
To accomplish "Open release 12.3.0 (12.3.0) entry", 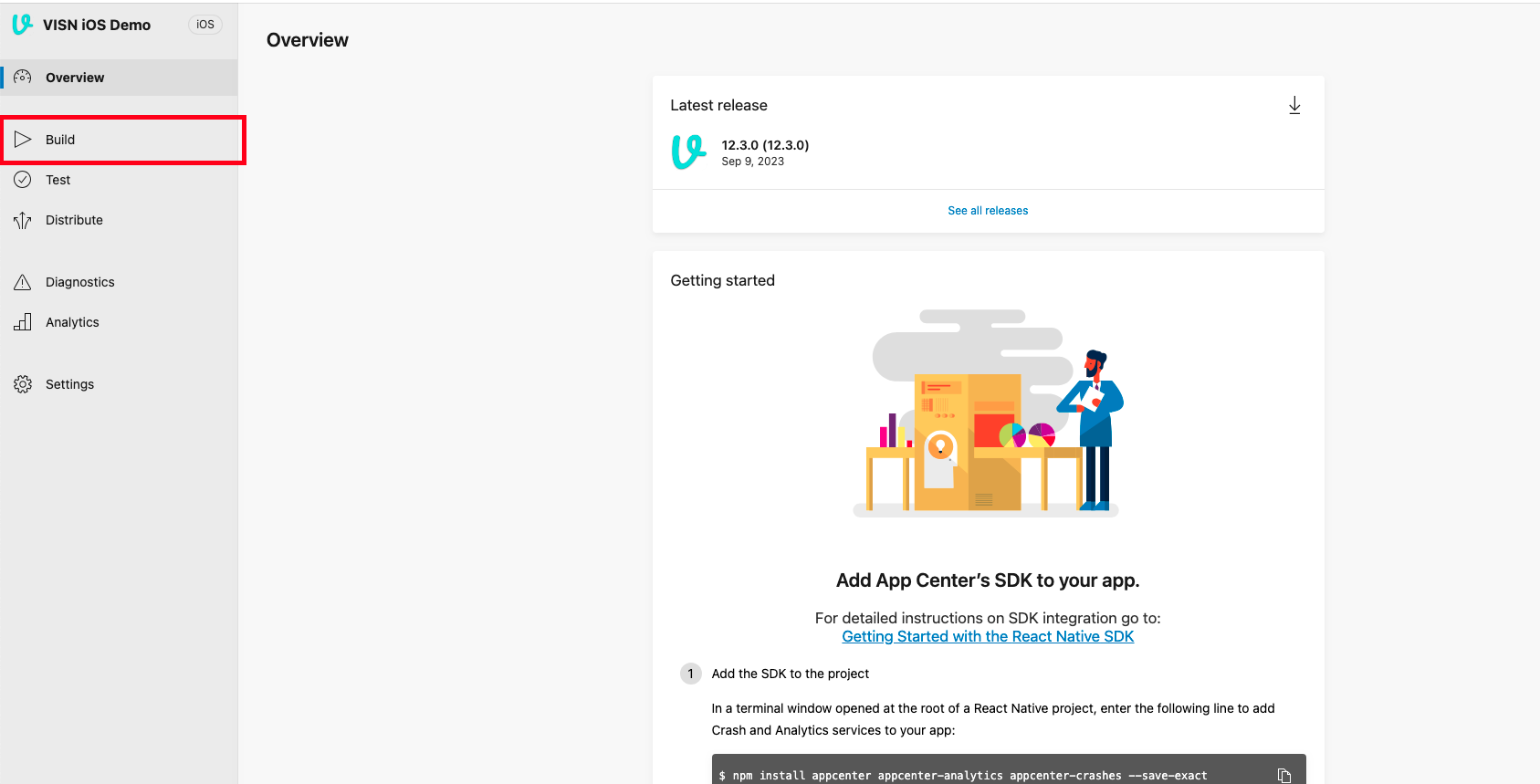I will pyautogui.click(x=765, y=145).
